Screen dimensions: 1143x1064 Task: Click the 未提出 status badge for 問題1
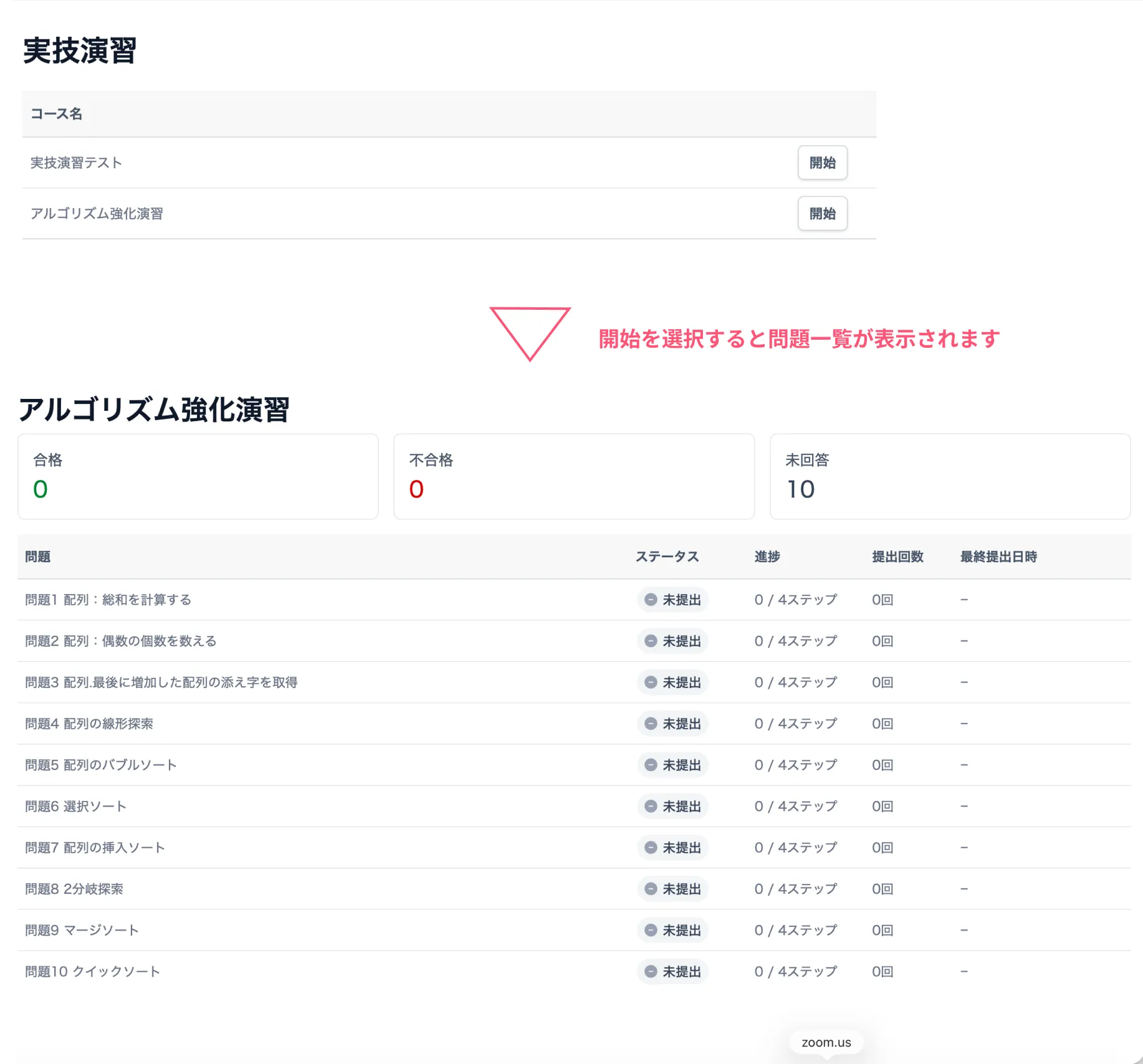(672, 600)
